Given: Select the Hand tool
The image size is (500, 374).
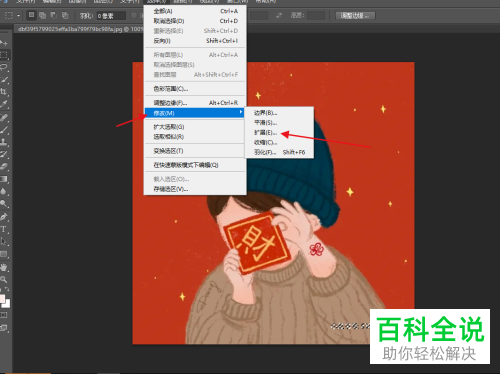Looking at the screenshot, I should coord(4,267).
